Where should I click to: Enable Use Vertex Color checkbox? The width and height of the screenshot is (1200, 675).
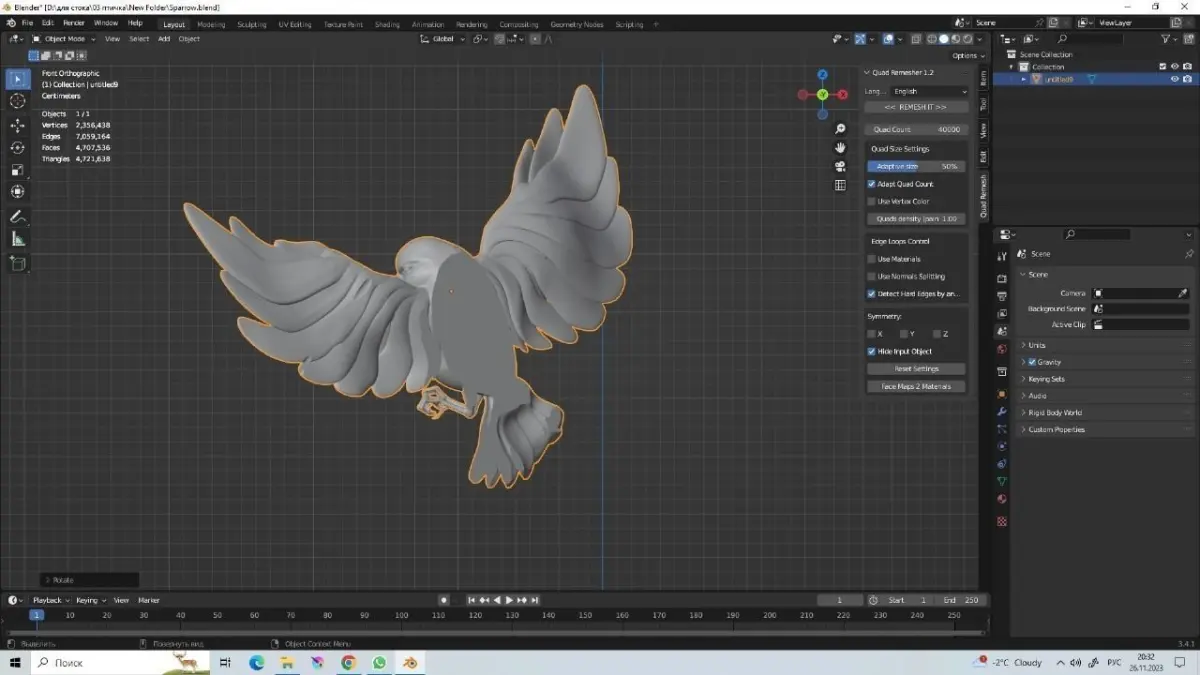pyautogui.click(x=872, y=201)
